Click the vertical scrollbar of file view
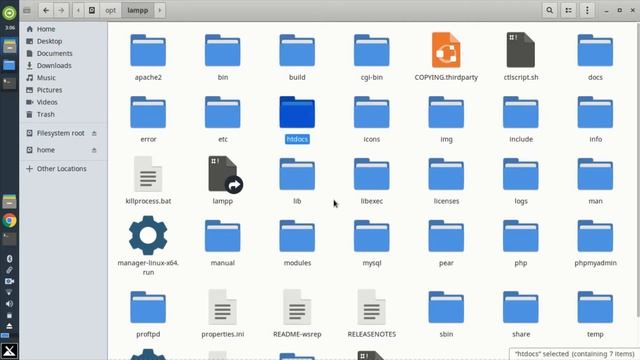 (638, 169)
